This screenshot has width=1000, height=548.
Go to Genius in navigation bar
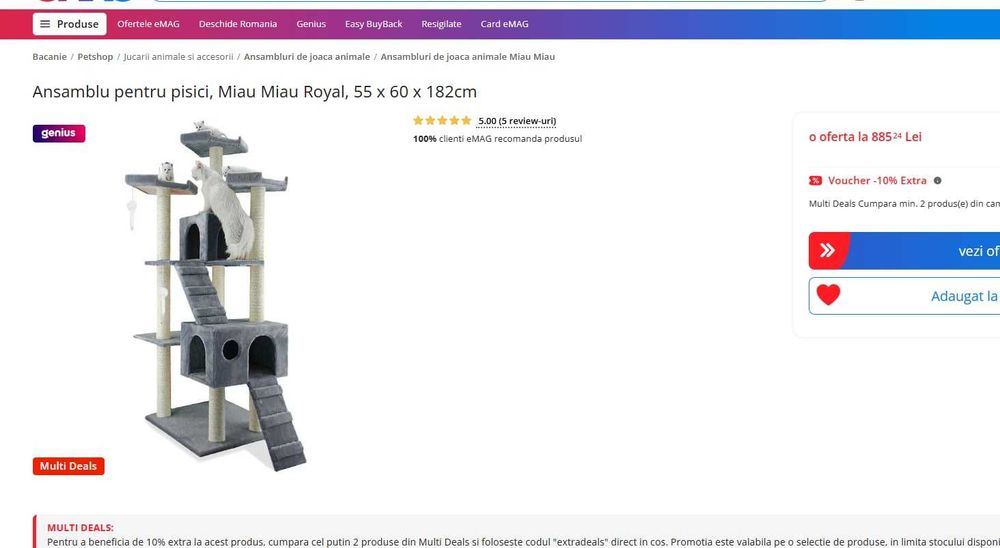click(x=311, y=24)
